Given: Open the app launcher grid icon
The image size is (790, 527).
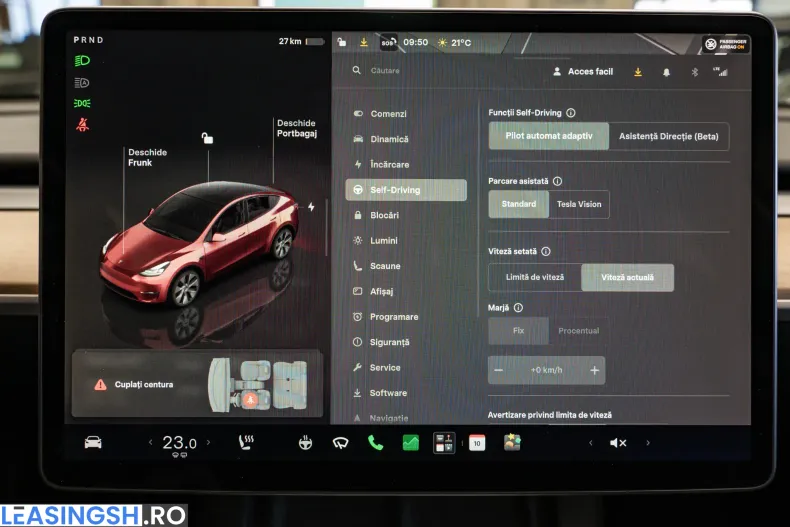Looking at the screenshot, I should (444, 443).
